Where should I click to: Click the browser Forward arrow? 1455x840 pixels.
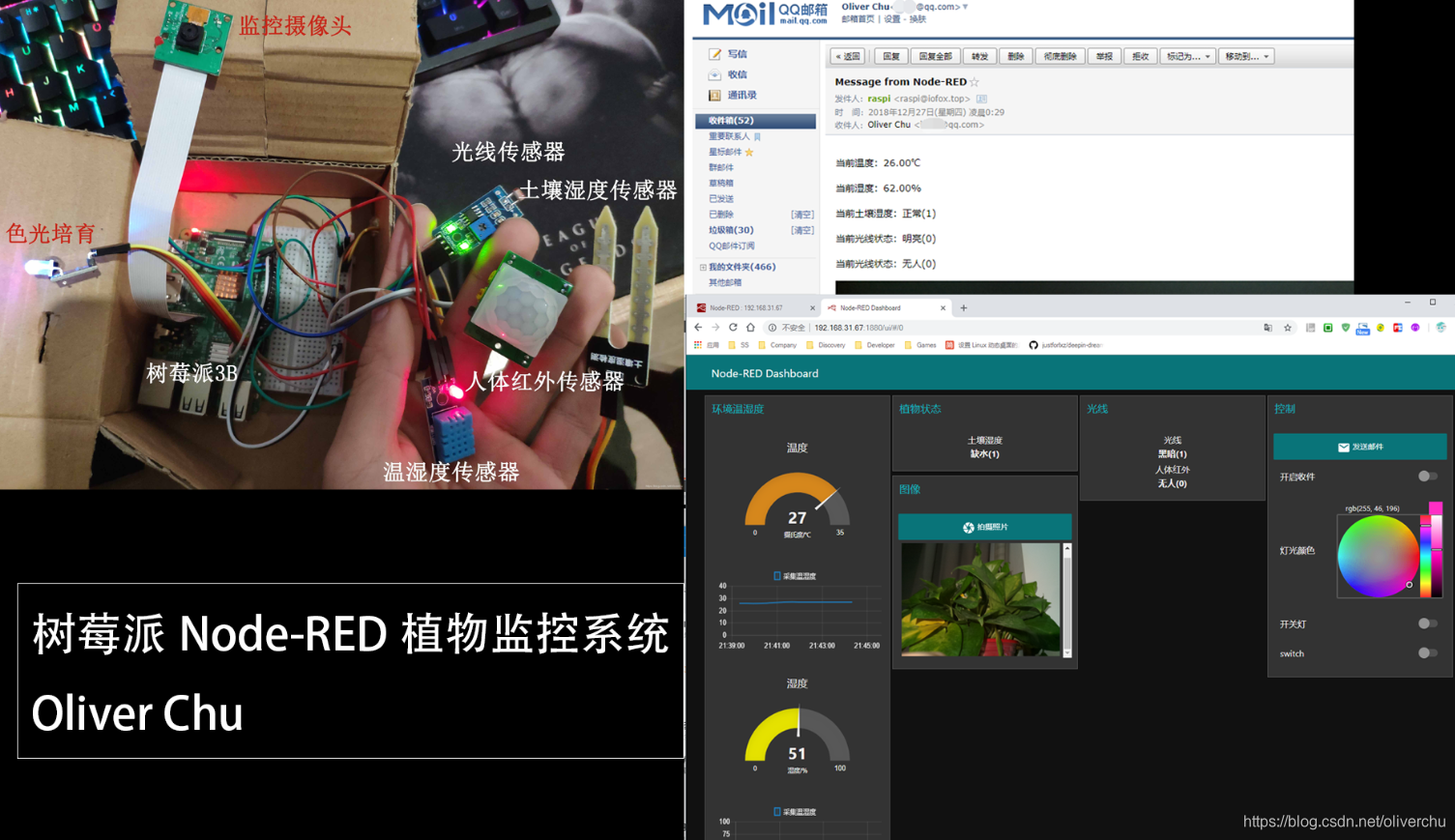pos(715,328)
